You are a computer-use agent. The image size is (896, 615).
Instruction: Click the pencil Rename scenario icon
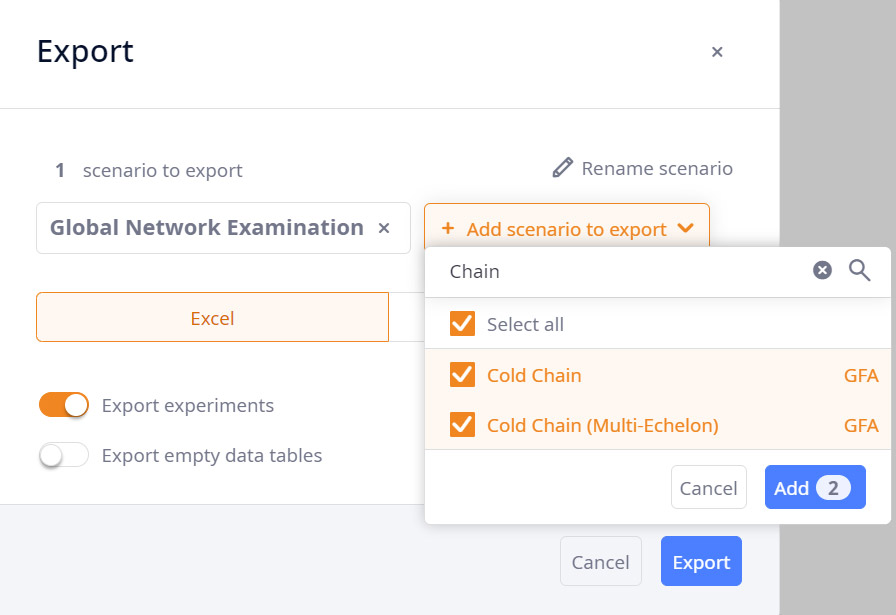pos(562,168)
